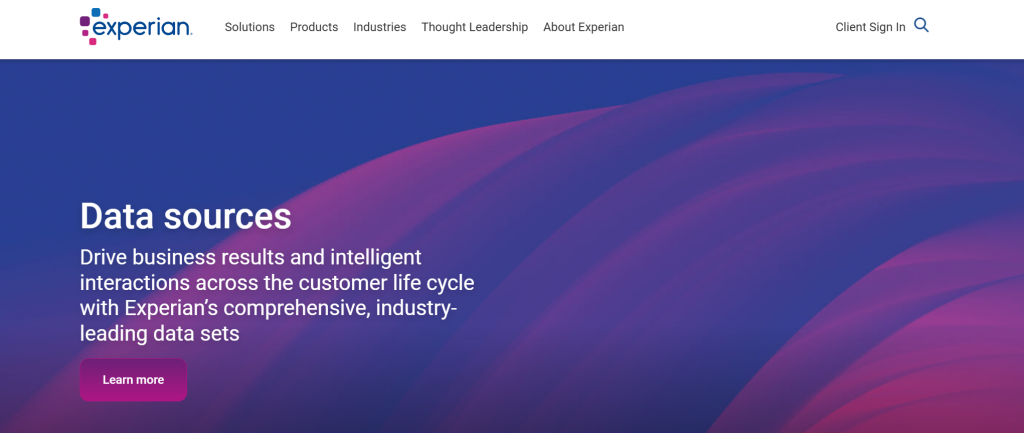Open the search magnifier icon

tap(921, 25)
